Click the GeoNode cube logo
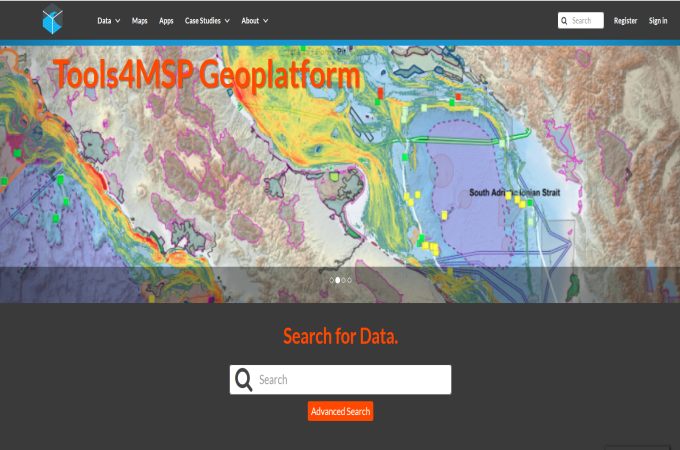680x450 pixels. coord(51,20)
